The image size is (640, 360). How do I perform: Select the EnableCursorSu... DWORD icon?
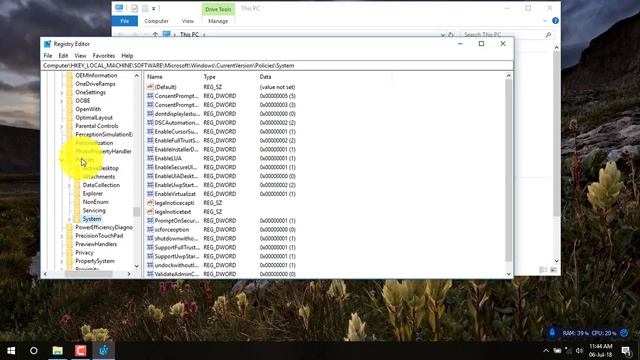click(150, 131)
